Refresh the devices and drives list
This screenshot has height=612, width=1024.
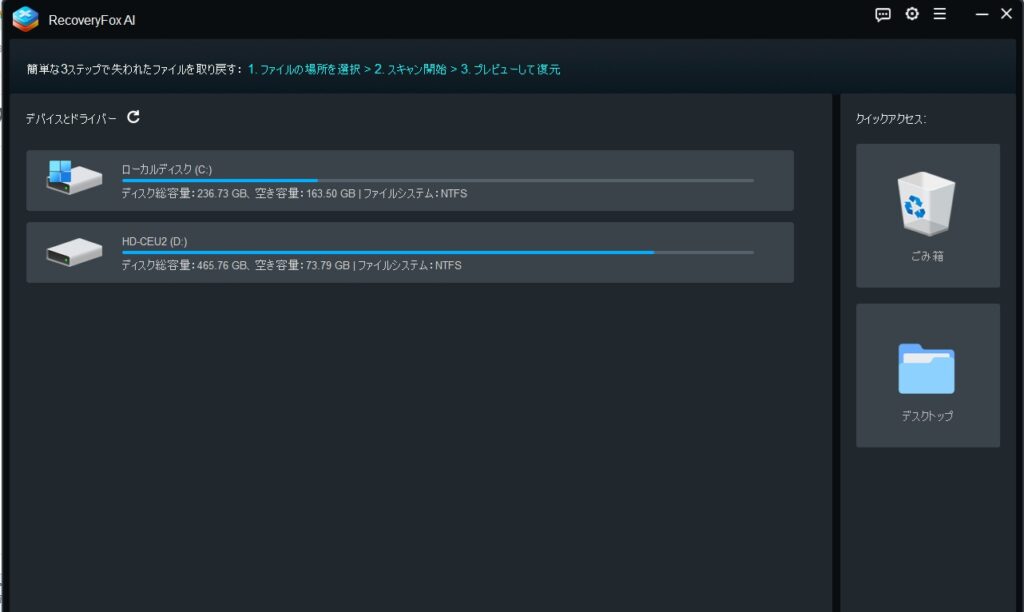click(x=134, y=118)
